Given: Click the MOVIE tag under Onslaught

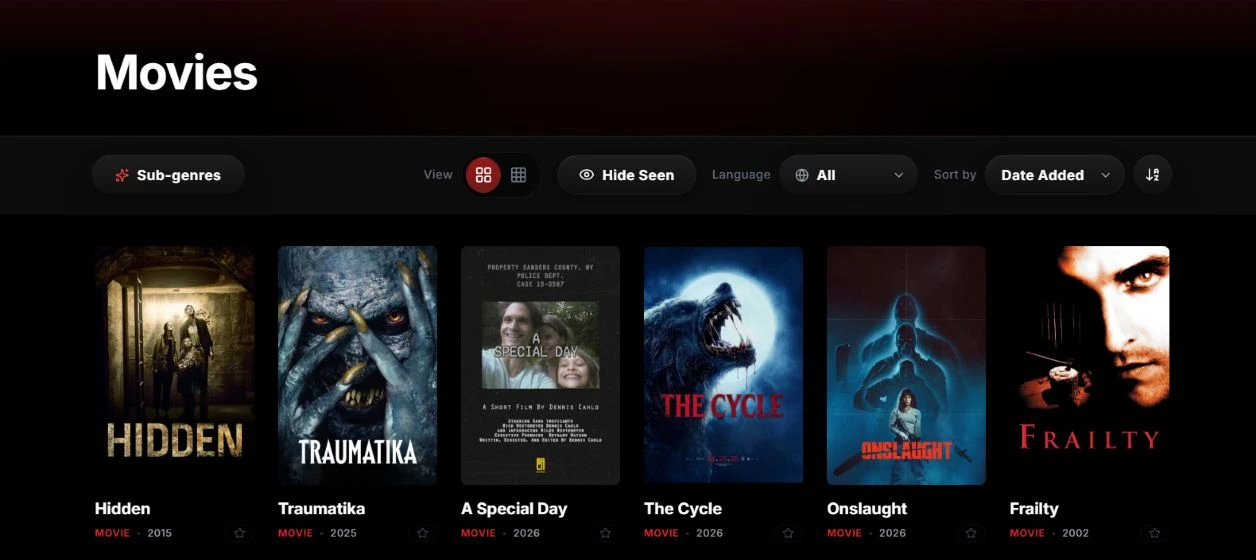Looking at the screenshot, I should coord(844,533).
